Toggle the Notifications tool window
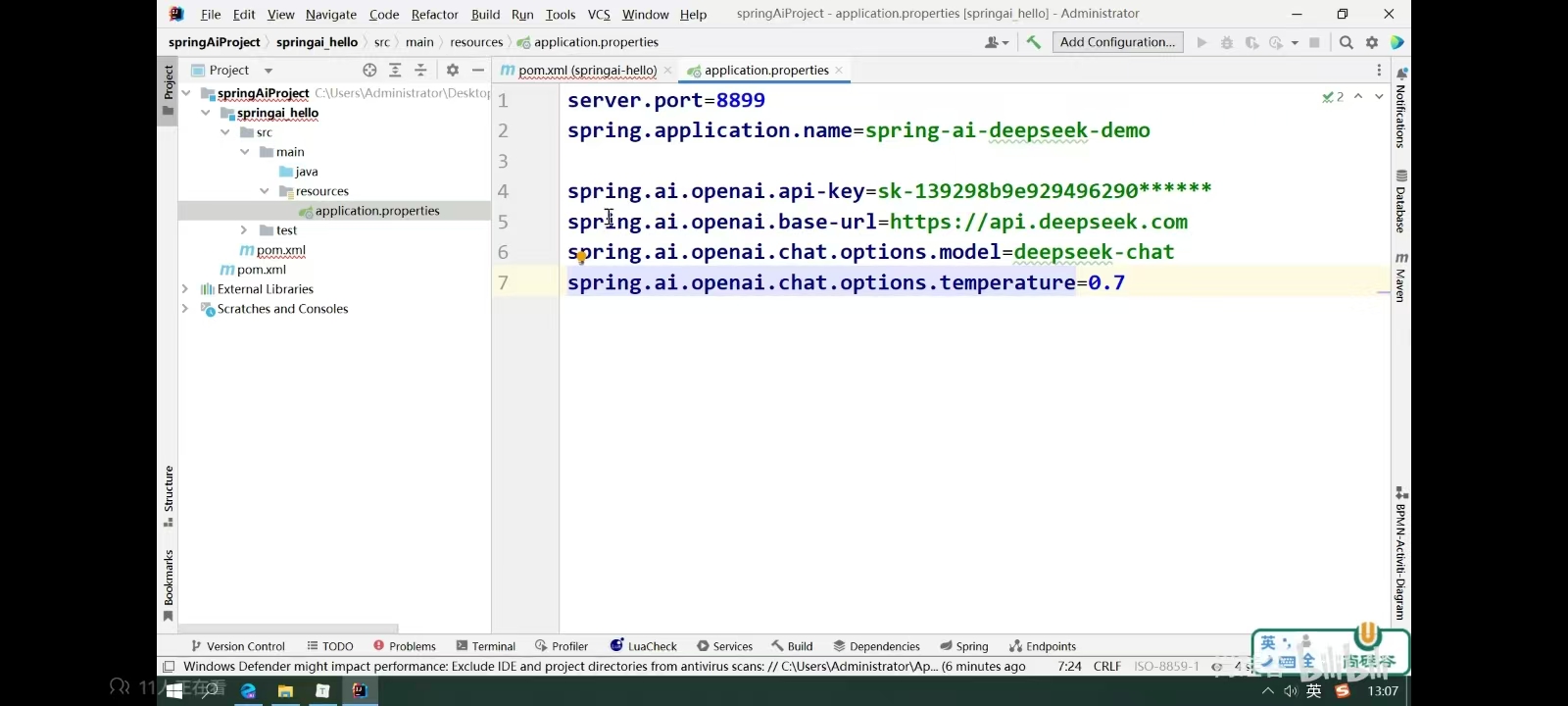The image size is (1568, 706). [1401, 108]
